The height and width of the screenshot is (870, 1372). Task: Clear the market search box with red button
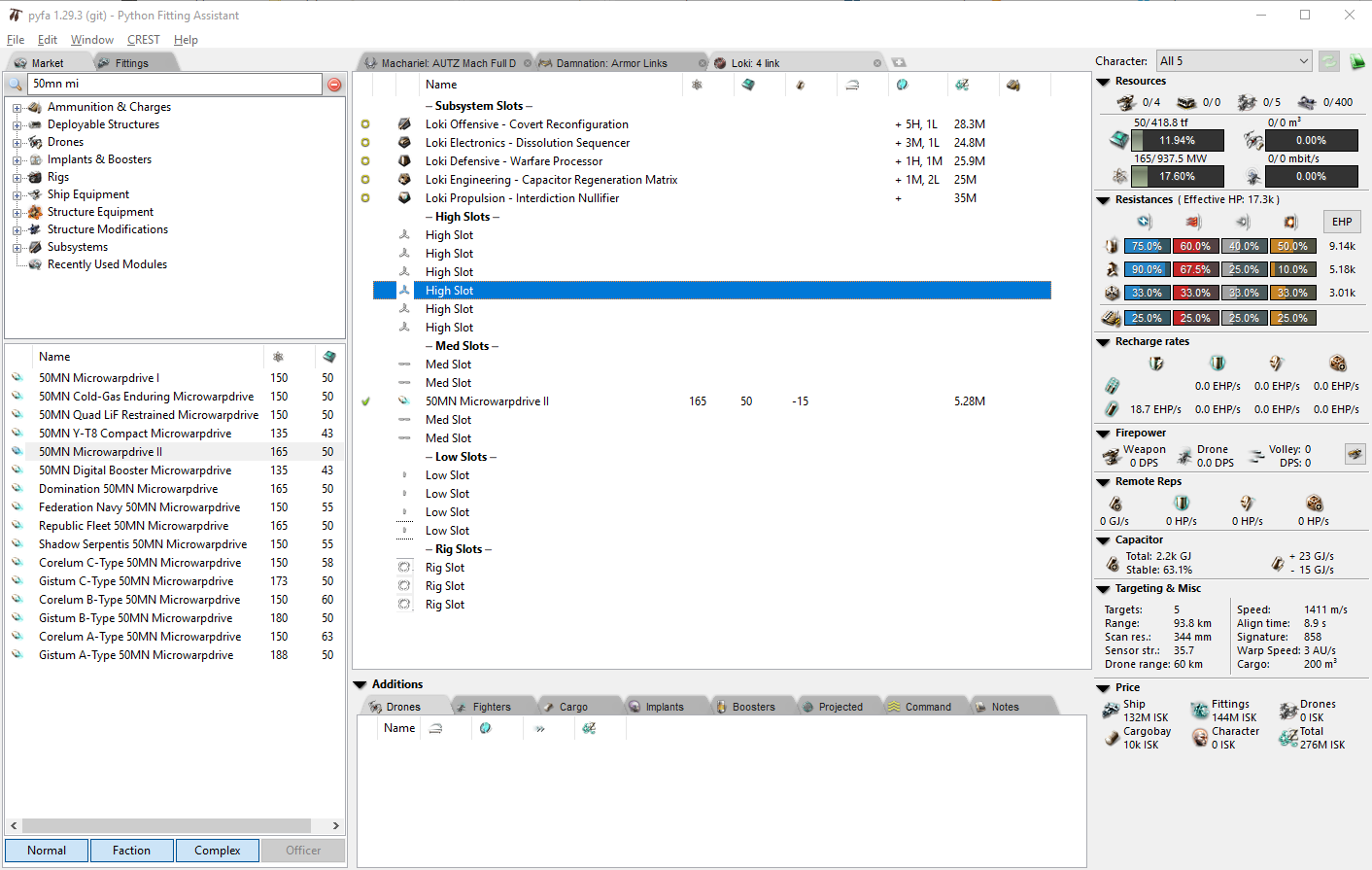pyautogui.click(x=334, y=85)
